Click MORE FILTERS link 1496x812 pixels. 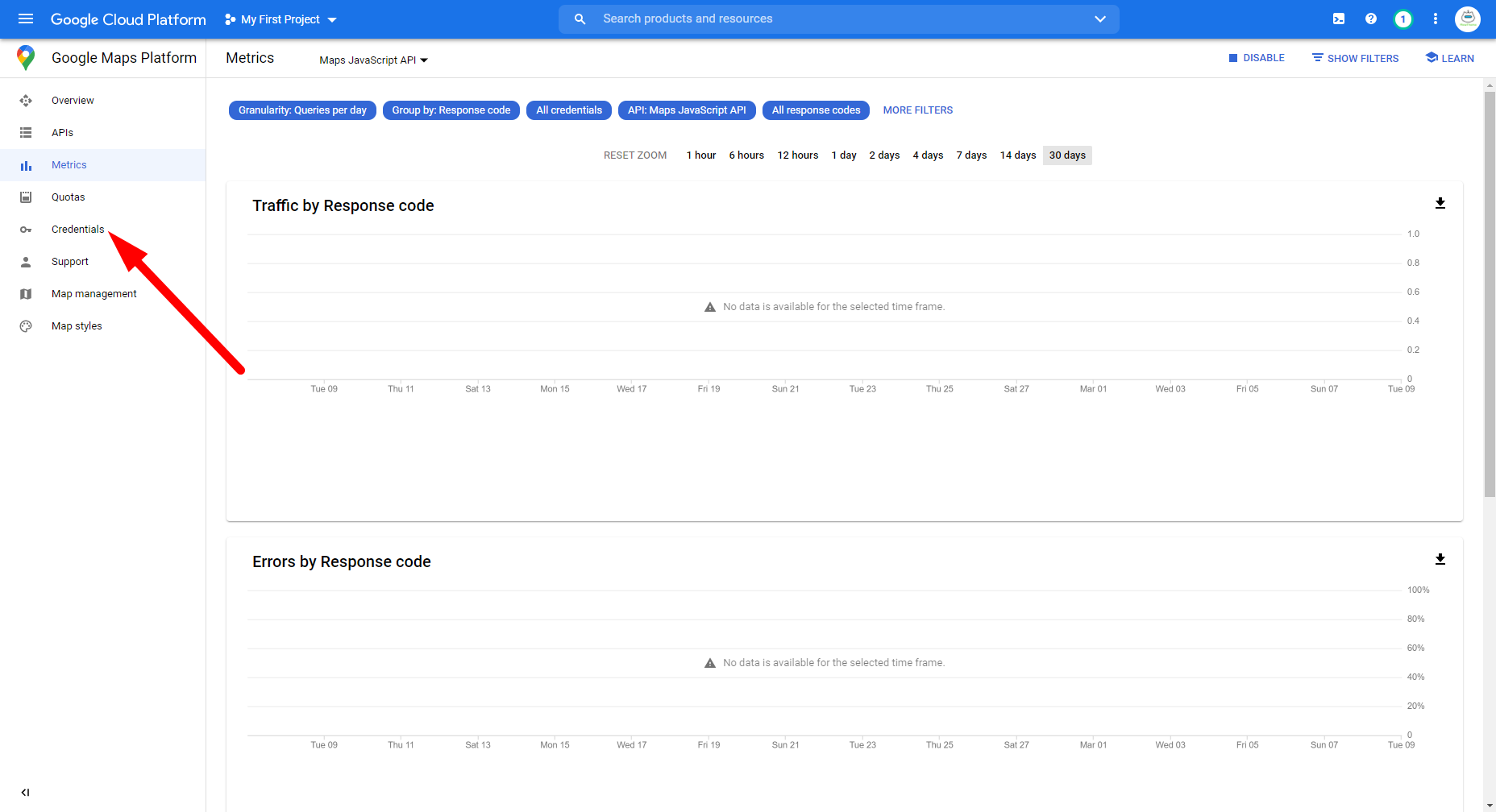tap(918, 110)
